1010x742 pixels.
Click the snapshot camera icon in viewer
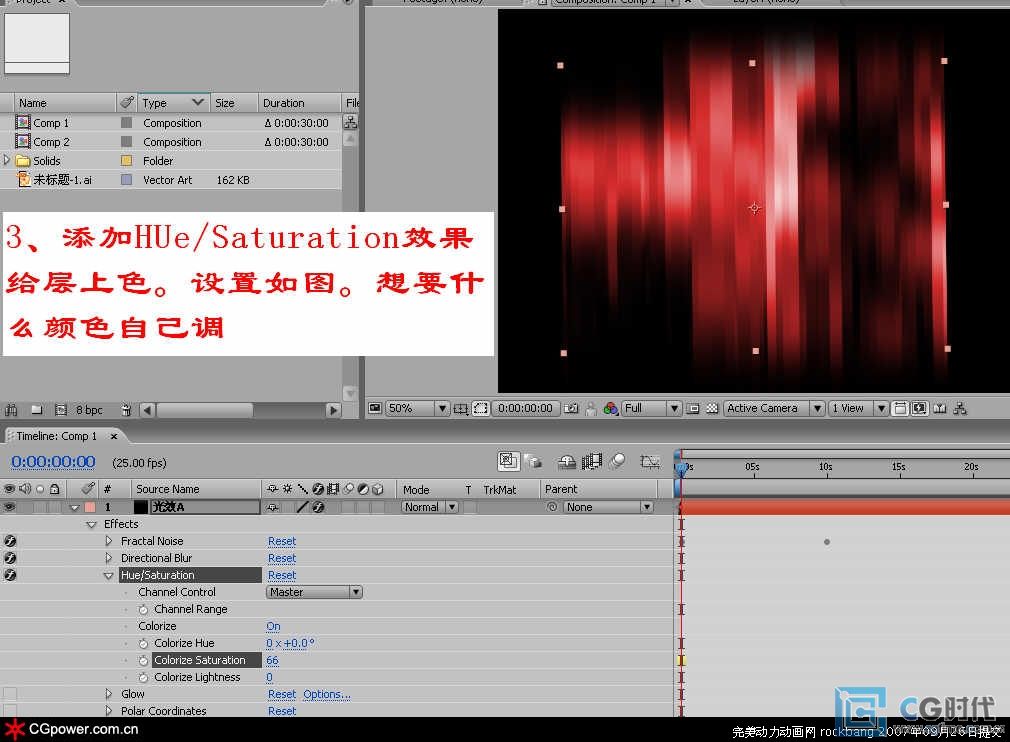(x=571, y=408)
